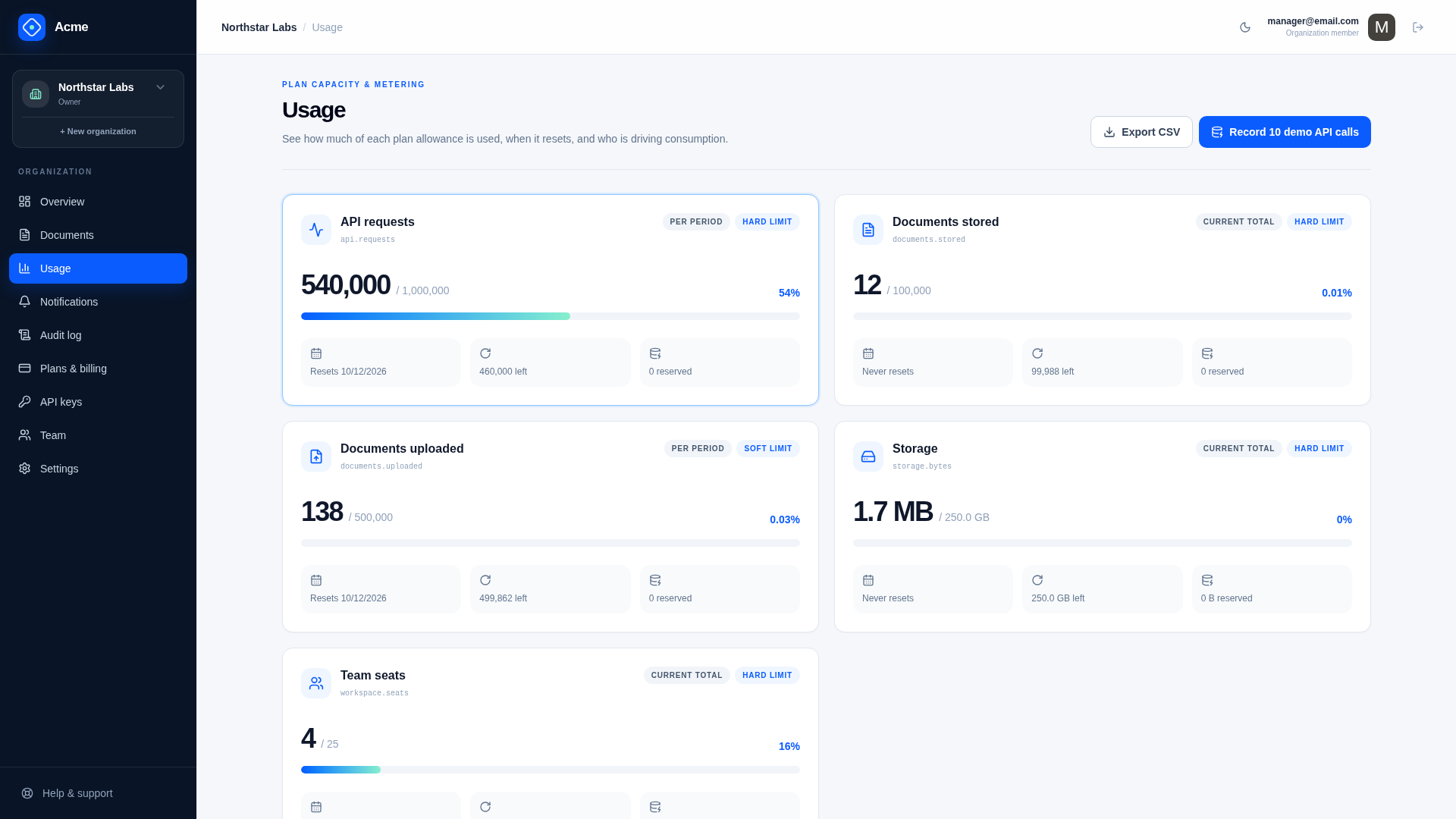
Task: Click CURRENT TOTAL badge on Storage card
Action: (1239, 449)
